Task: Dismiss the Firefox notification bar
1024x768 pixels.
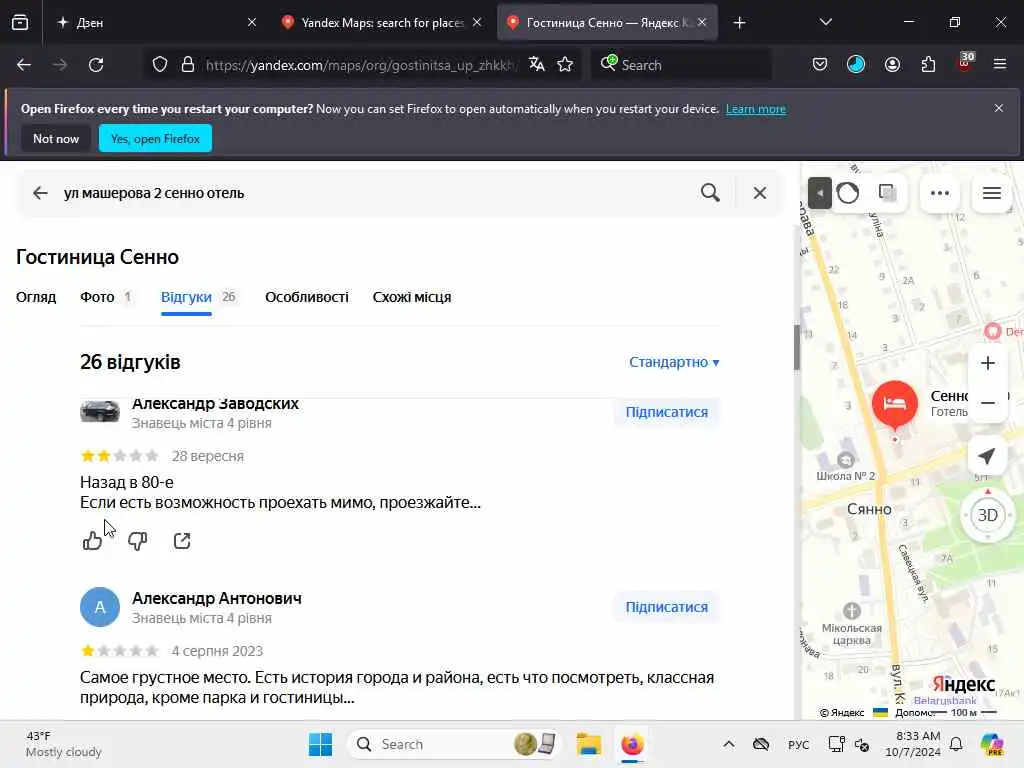Action: [x=999, y=108]
